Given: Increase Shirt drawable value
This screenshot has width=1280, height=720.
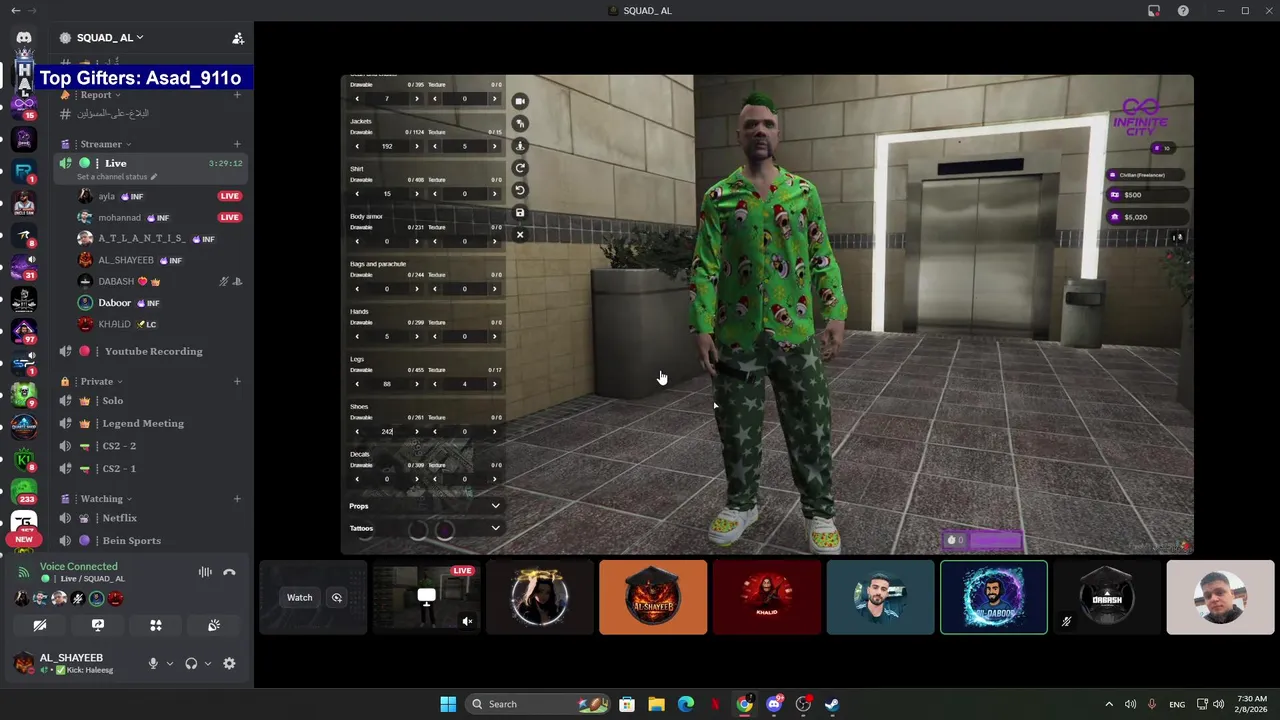Looking at the screenshot, I should click(417, 194).
